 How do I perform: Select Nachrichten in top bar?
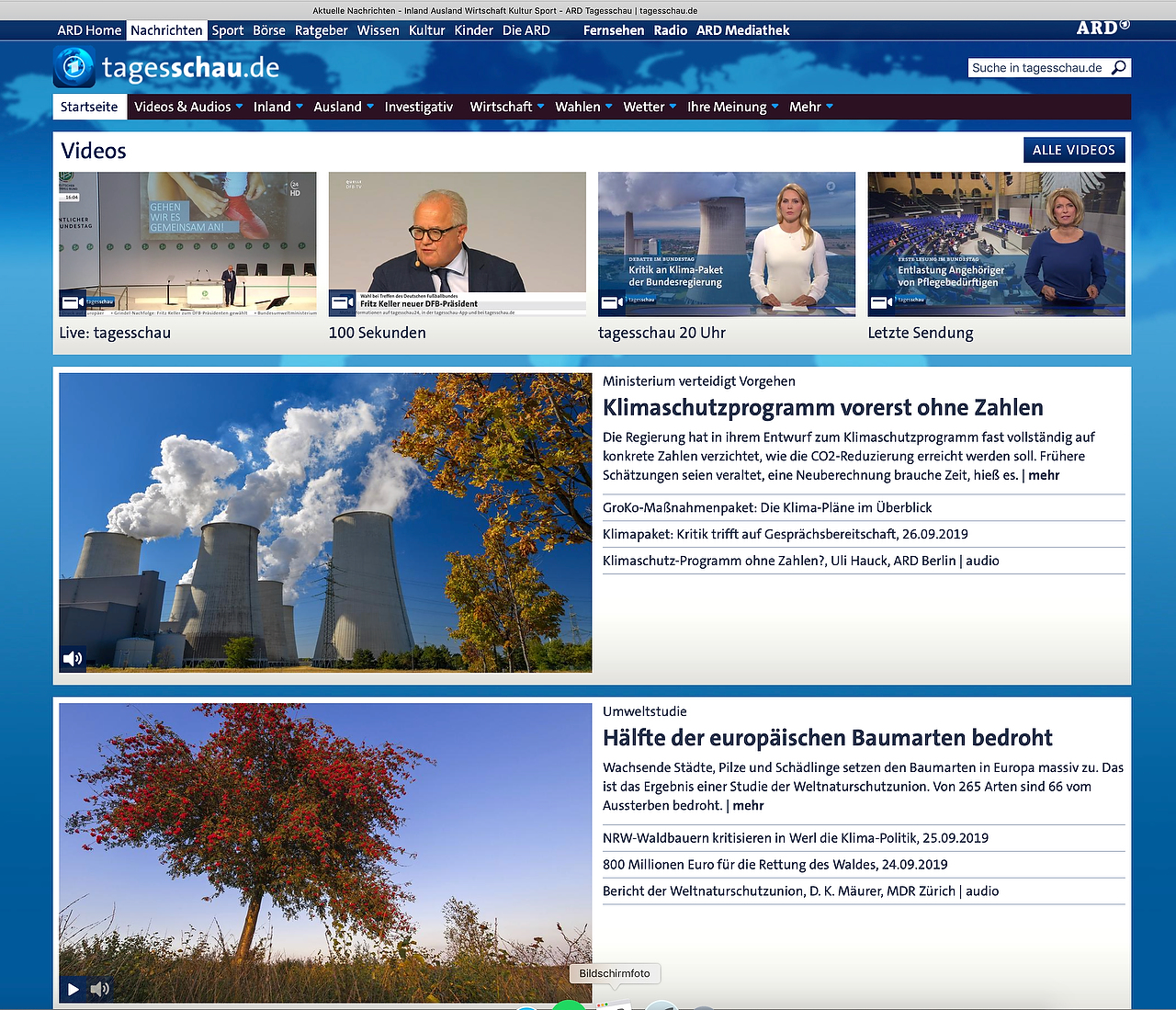pyautogui.click(x=166, y=30)
